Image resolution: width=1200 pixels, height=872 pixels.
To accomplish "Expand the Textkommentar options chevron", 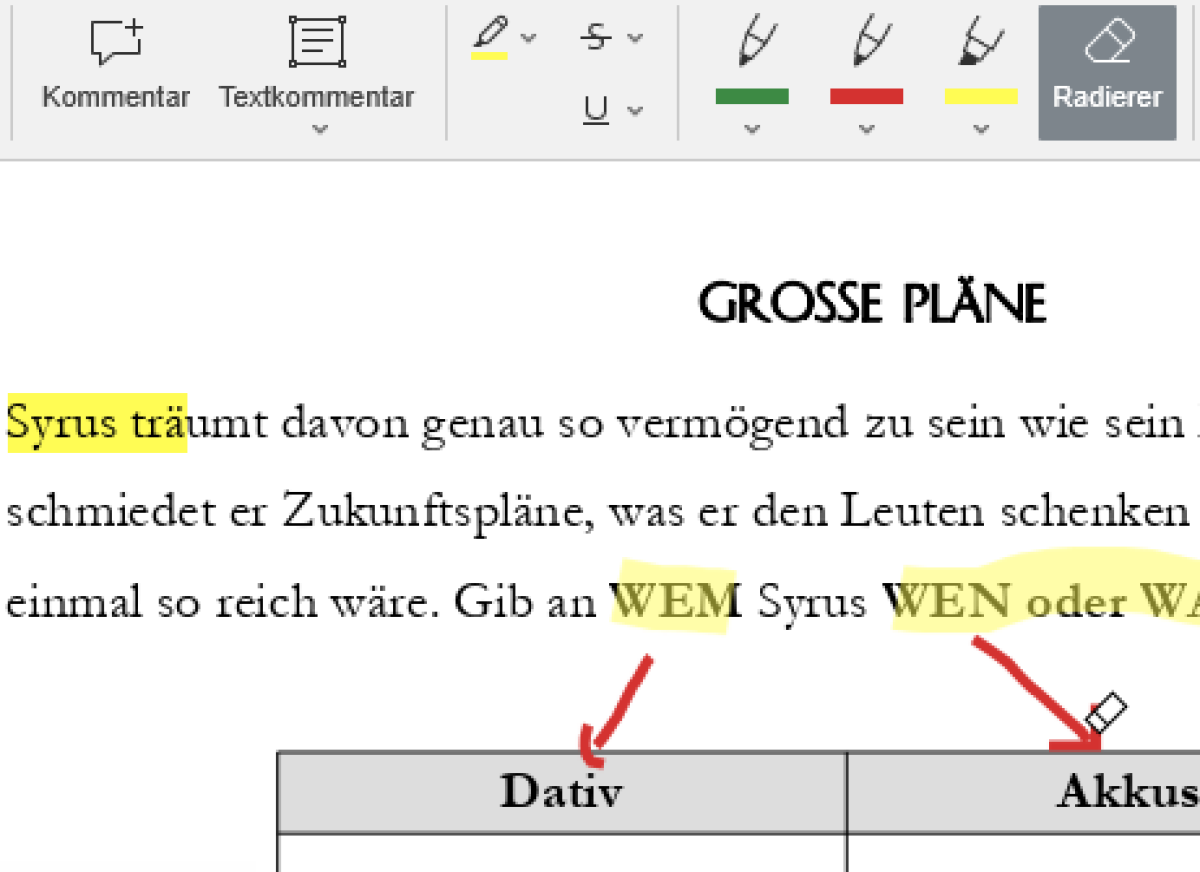I will point(320,129).
